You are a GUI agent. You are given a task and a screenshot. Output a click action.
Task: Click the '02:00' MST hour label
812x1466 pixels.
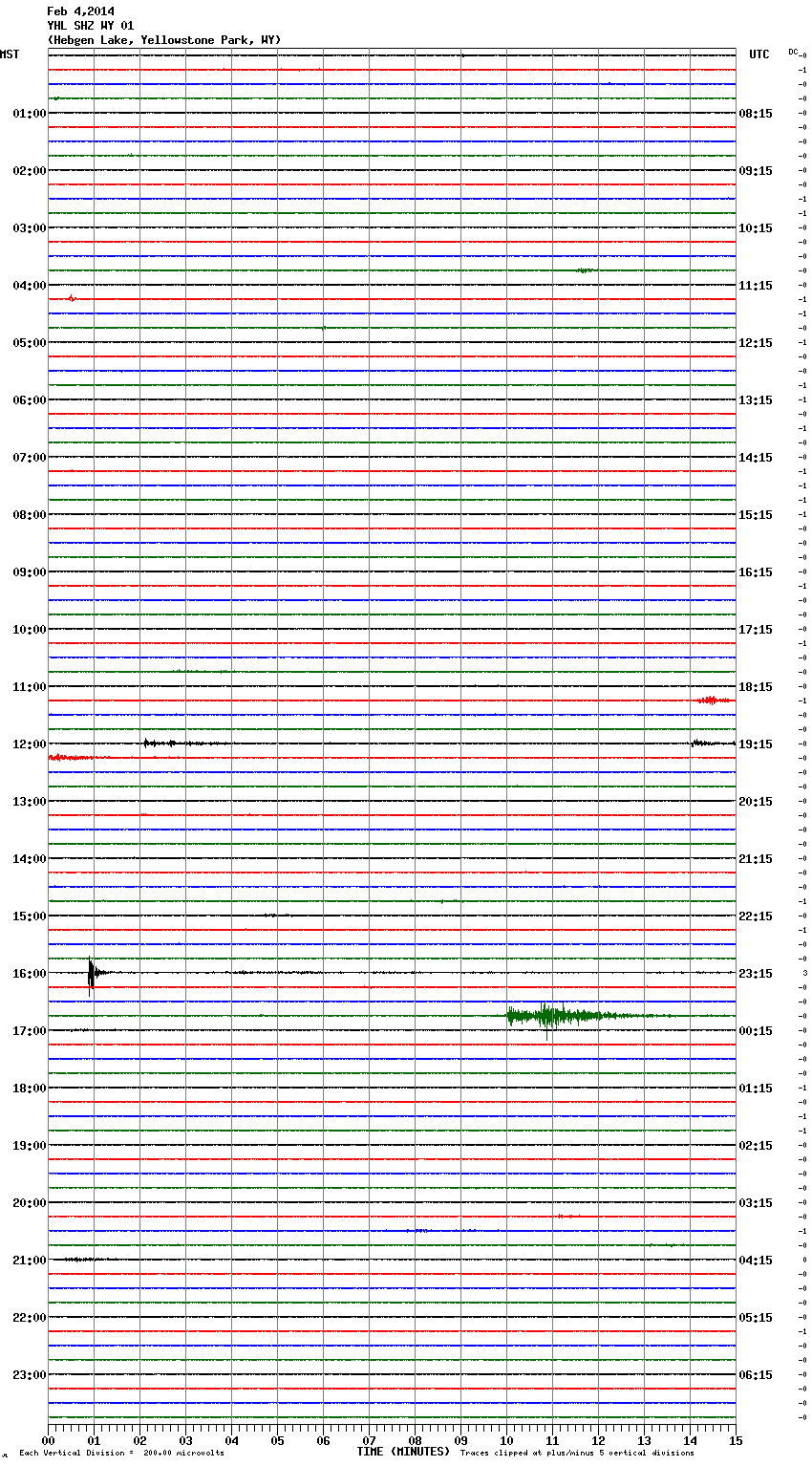[29, 171]
